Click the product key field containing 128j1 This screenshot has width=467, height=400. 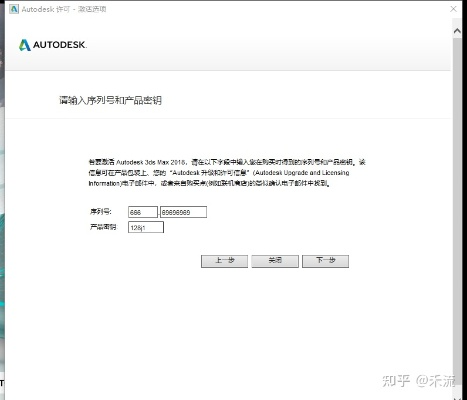pyautogui.click(x=146, y=227)
